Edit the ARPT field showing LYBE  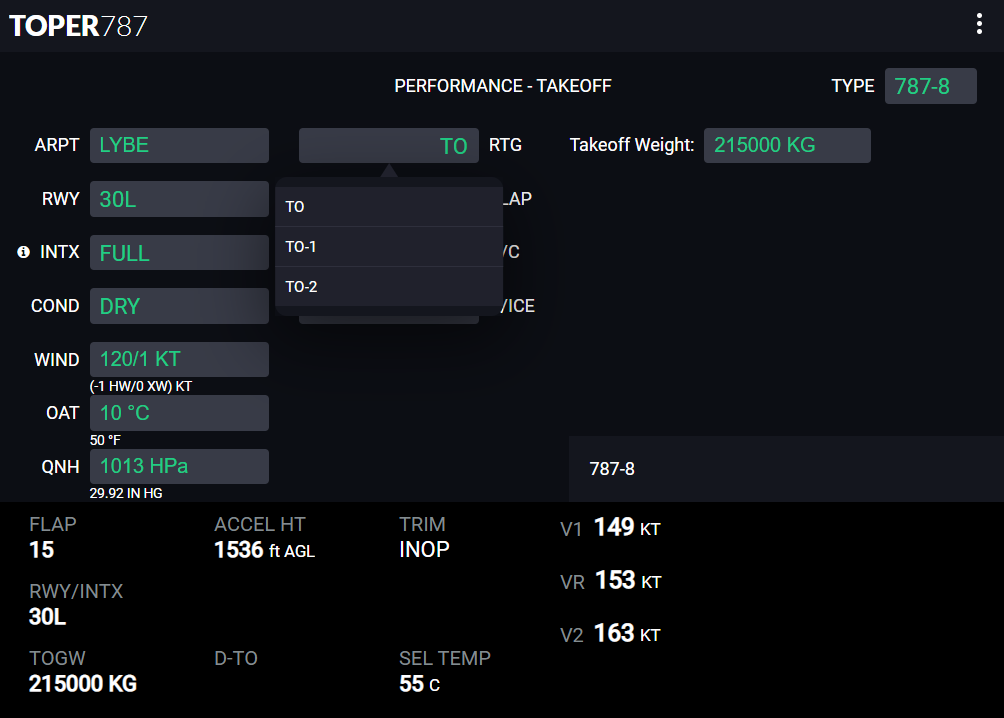pos(179,145)
